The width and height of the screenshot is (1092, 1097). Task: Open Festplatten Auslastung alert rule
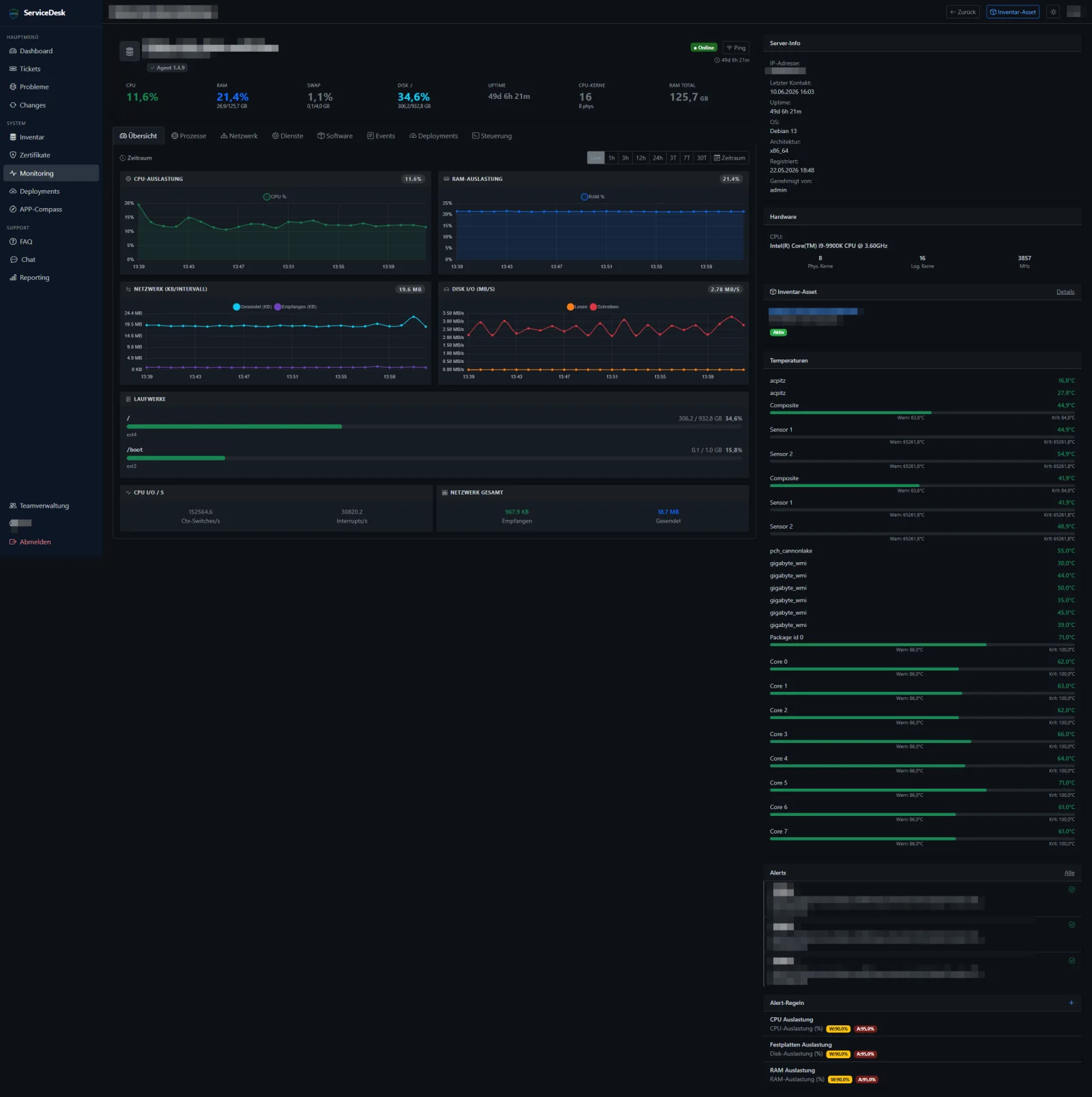[922, 1049]
